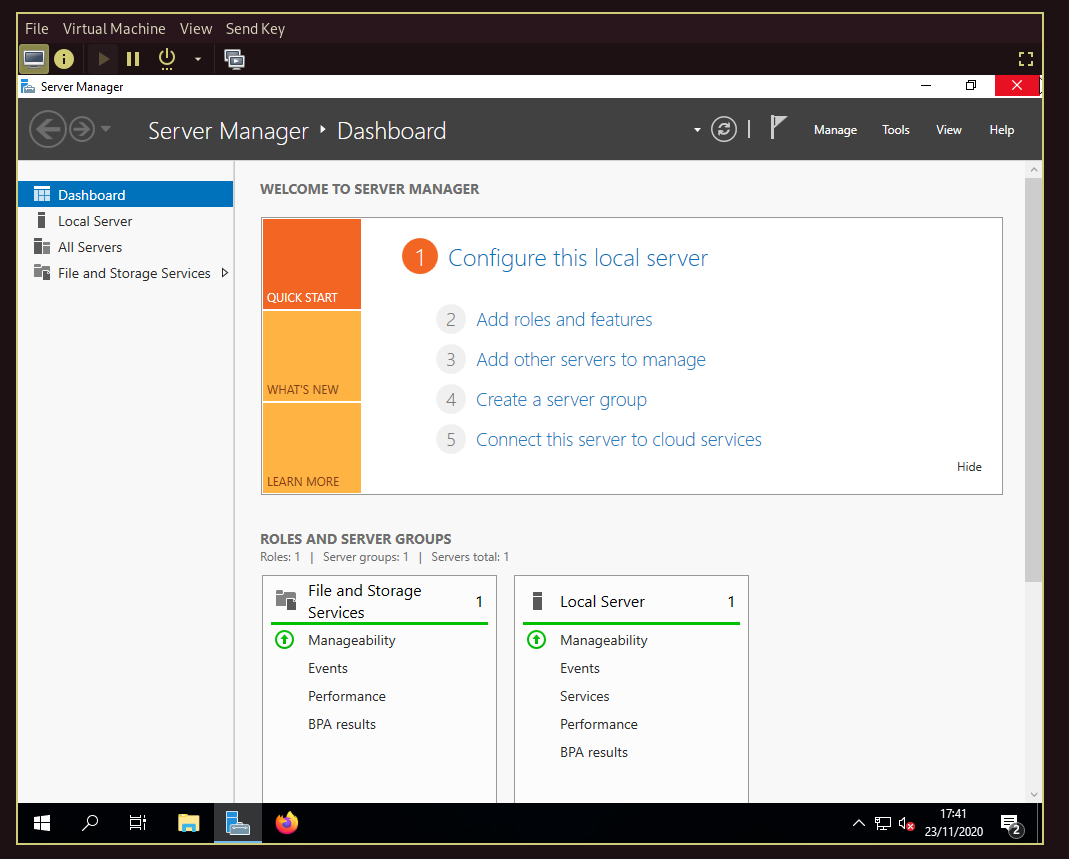This screenshot has width=1069, height=859.
Task: Show the virtual machine graphical console
Action: click(33, 59)
